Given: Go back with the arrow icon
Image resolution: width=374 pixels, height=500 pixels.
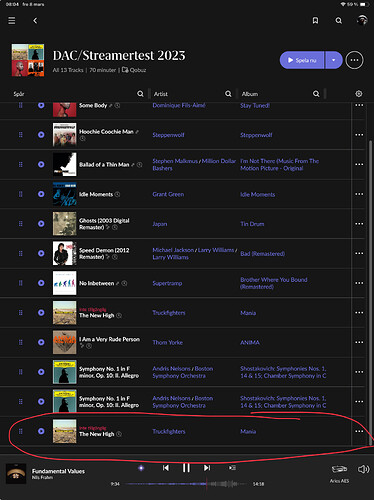Looking at the screenshot, I should tap(35, 21).
